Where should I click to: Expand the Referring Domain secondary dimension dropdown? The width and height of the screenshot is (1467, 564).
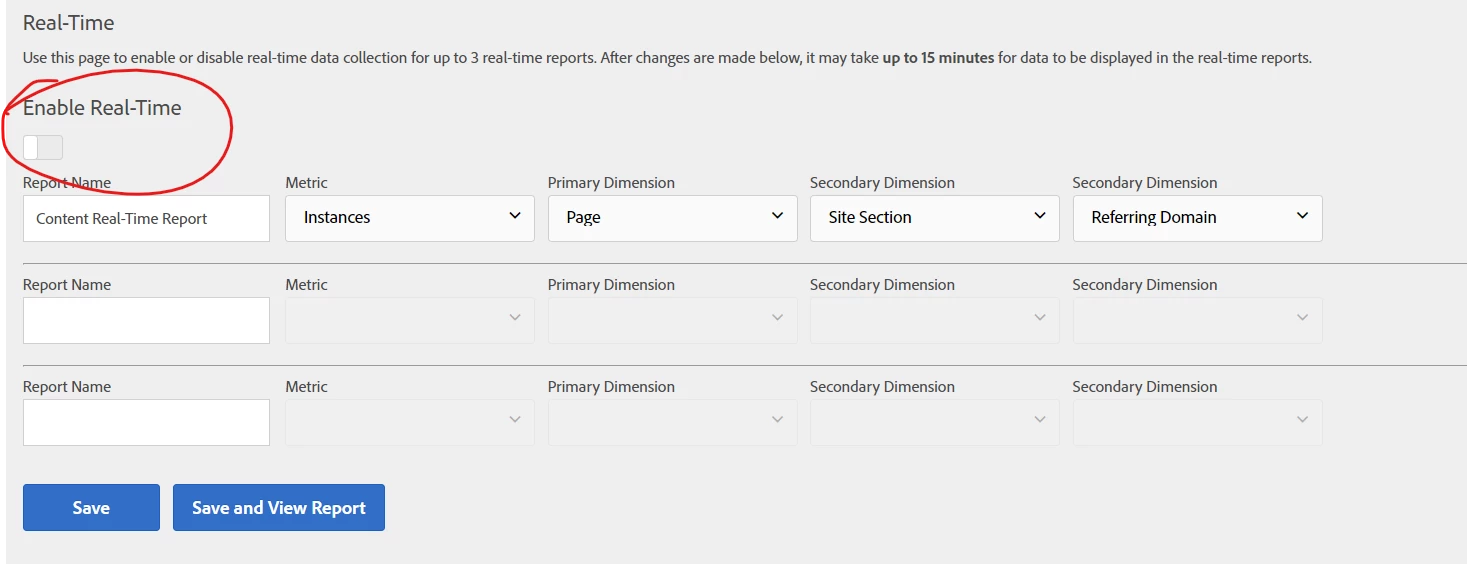pyautogui.click(x=1197, y=218)
